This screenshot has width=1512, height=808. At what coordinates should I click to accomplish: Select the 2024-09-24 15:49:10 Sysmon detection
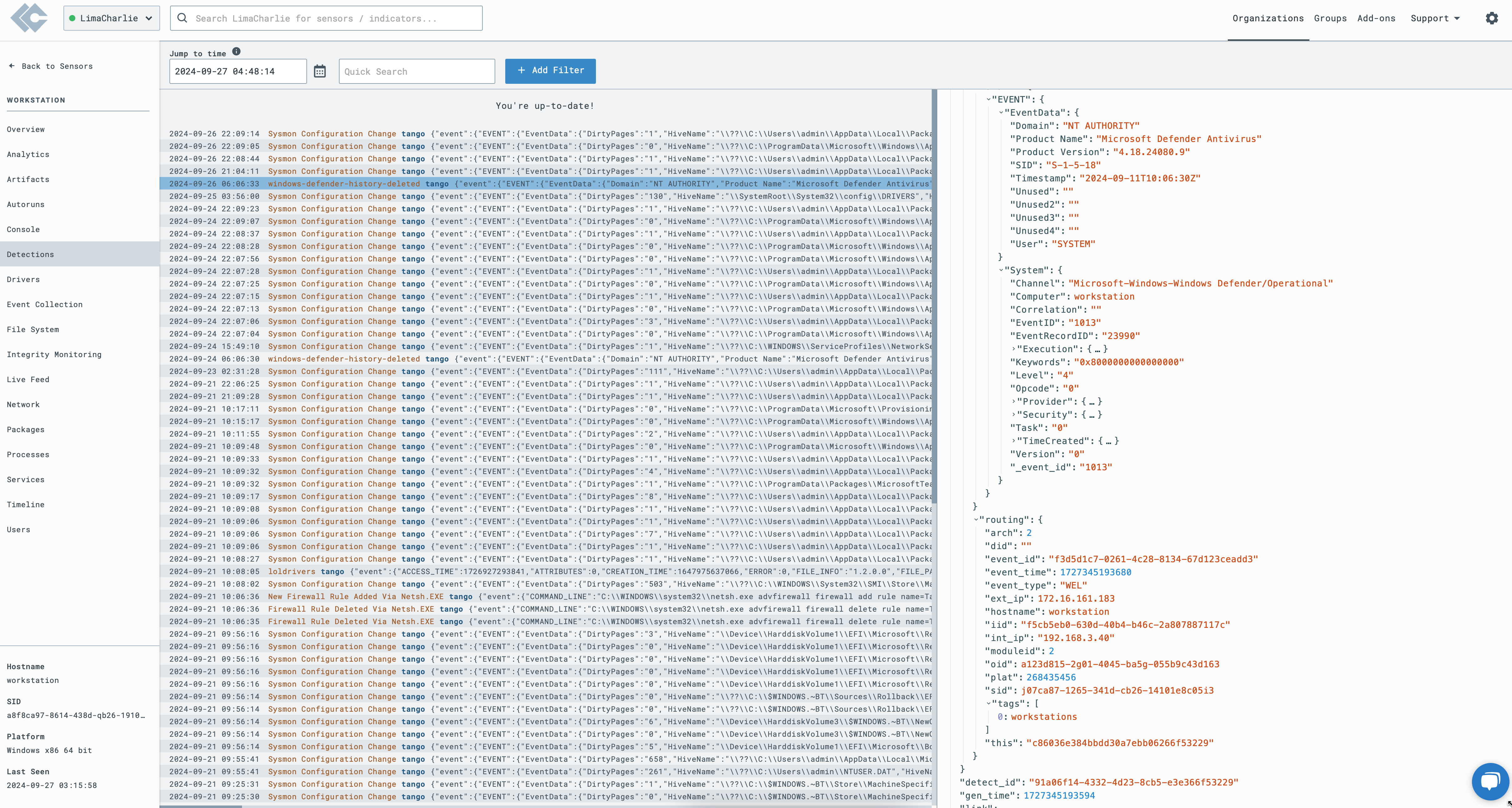click(x=545, y=346)
